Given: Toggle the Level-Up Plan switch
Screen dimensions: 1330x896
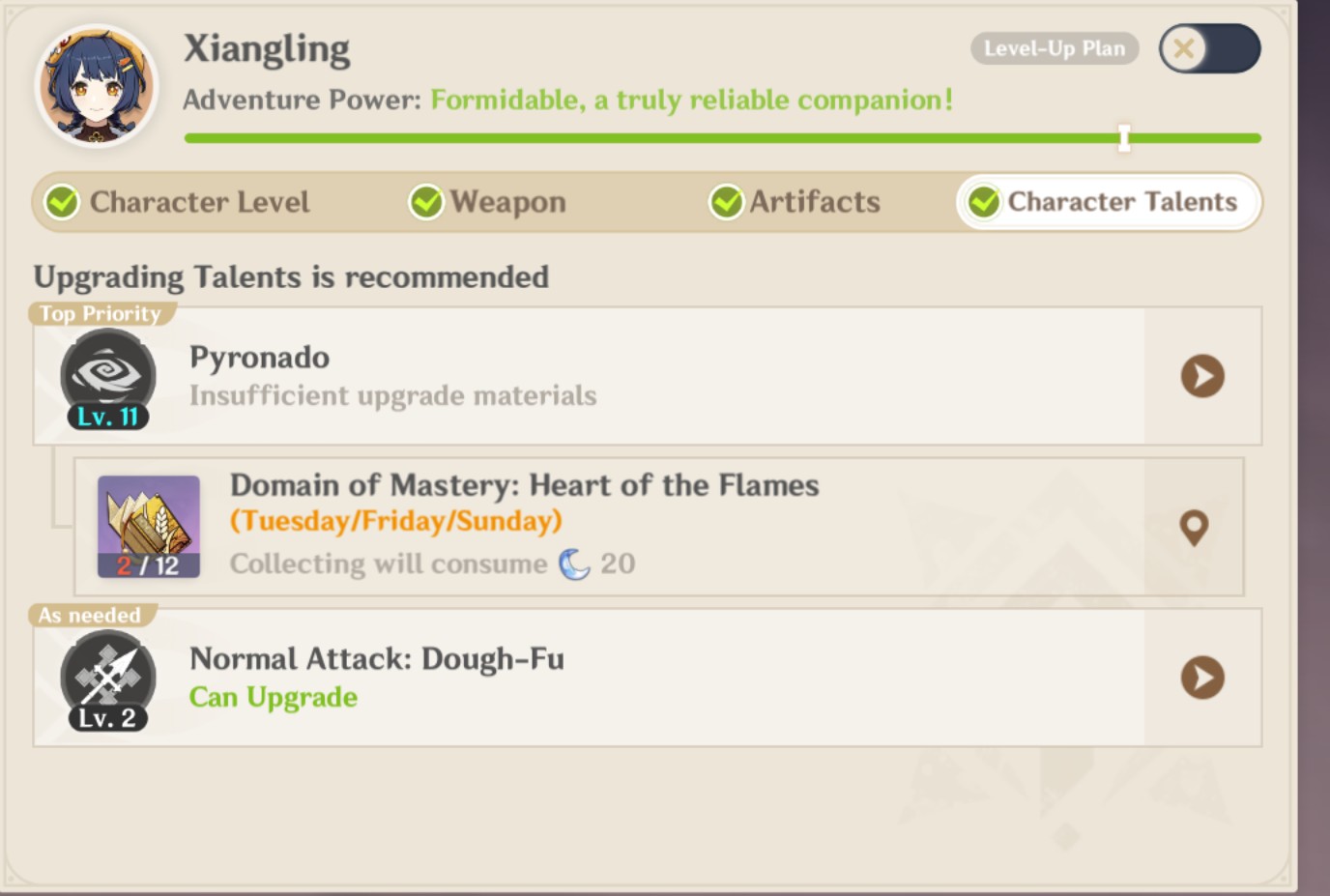Looking at the screenshot, I should click(1209, 48).
